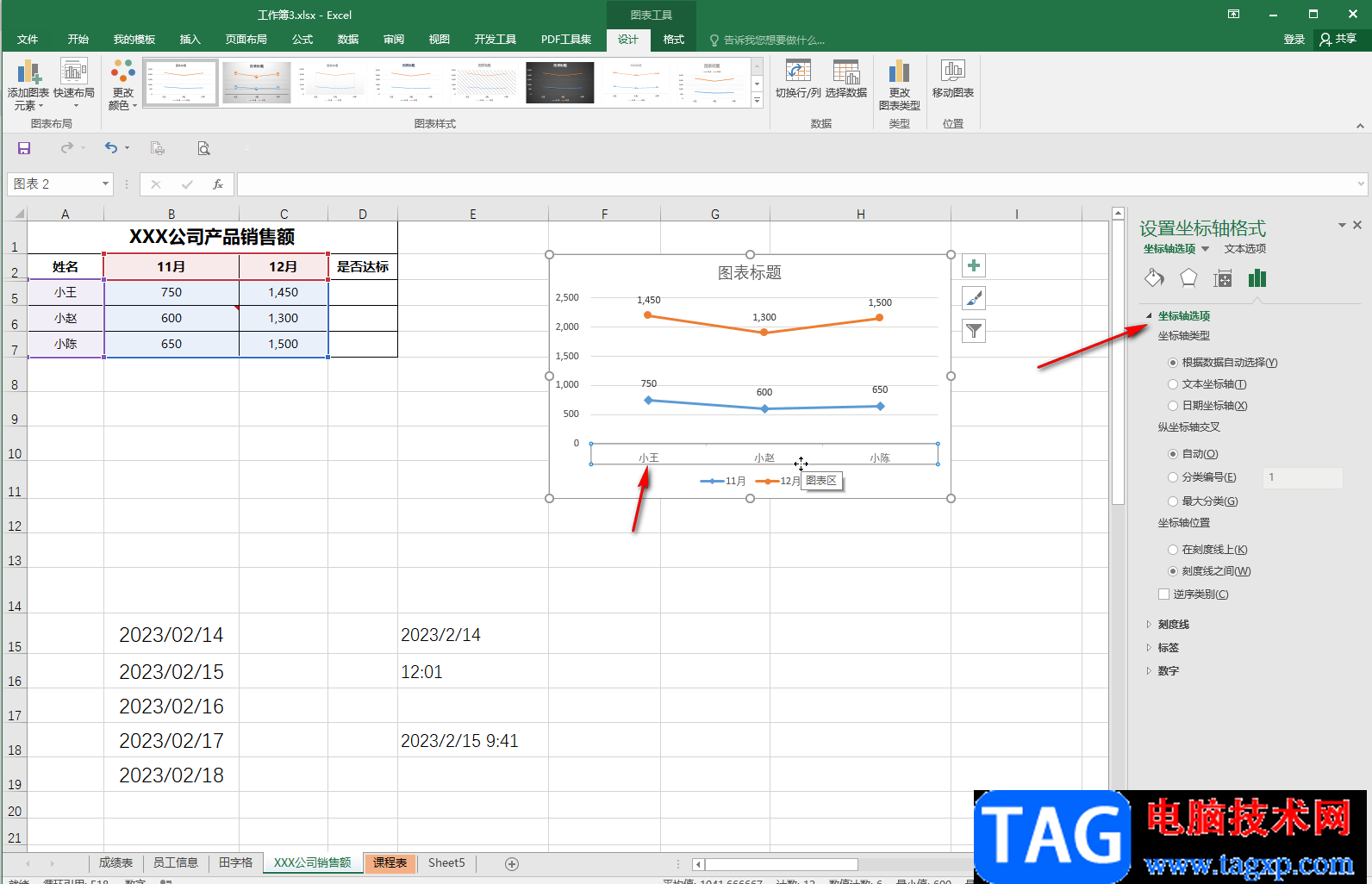Collapse the Axis Options section
1372x884 pixels.
click(x=1149, y=316)
